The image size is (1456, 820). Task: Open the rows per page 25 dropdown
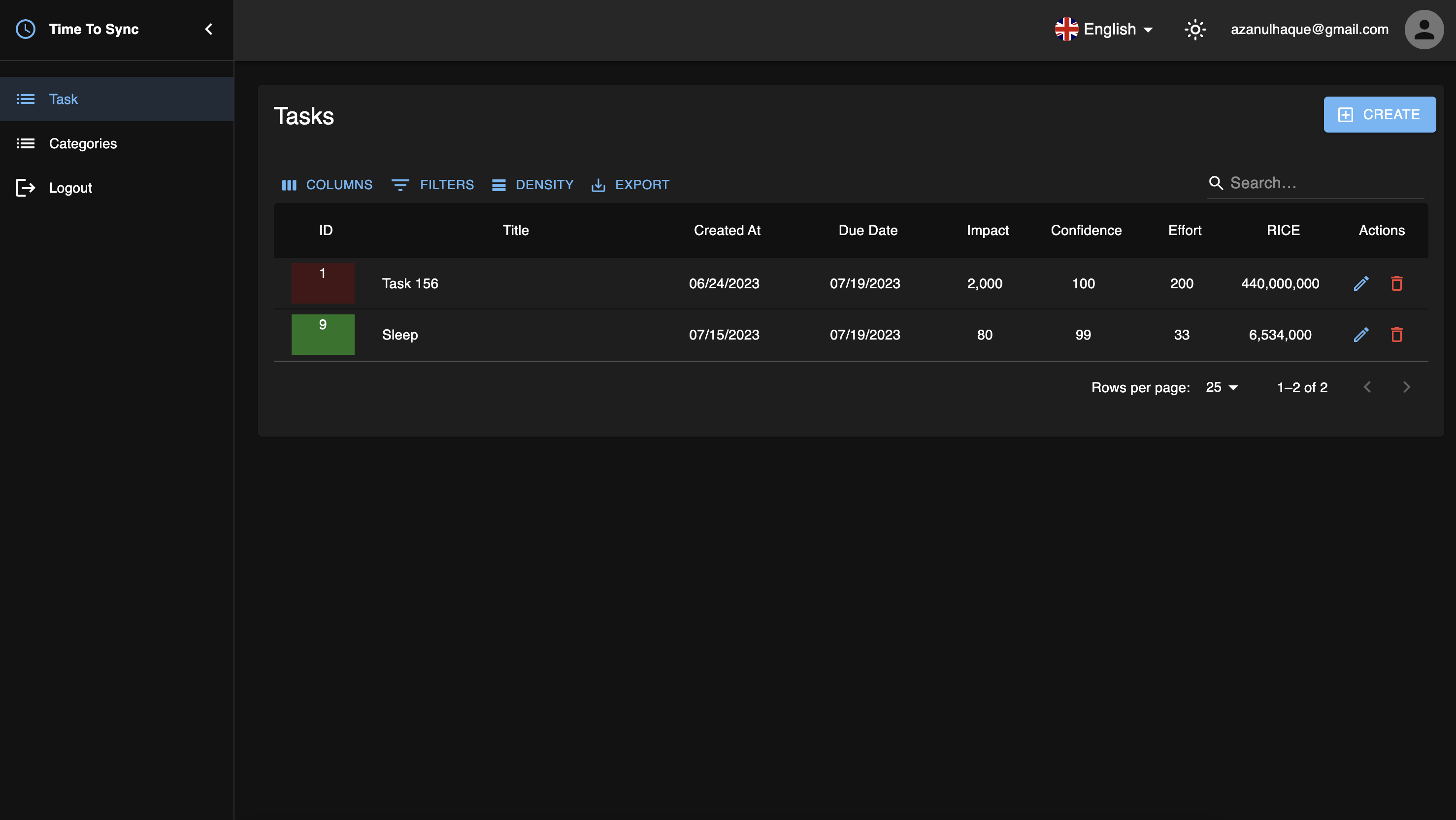tap(1222, 387)
